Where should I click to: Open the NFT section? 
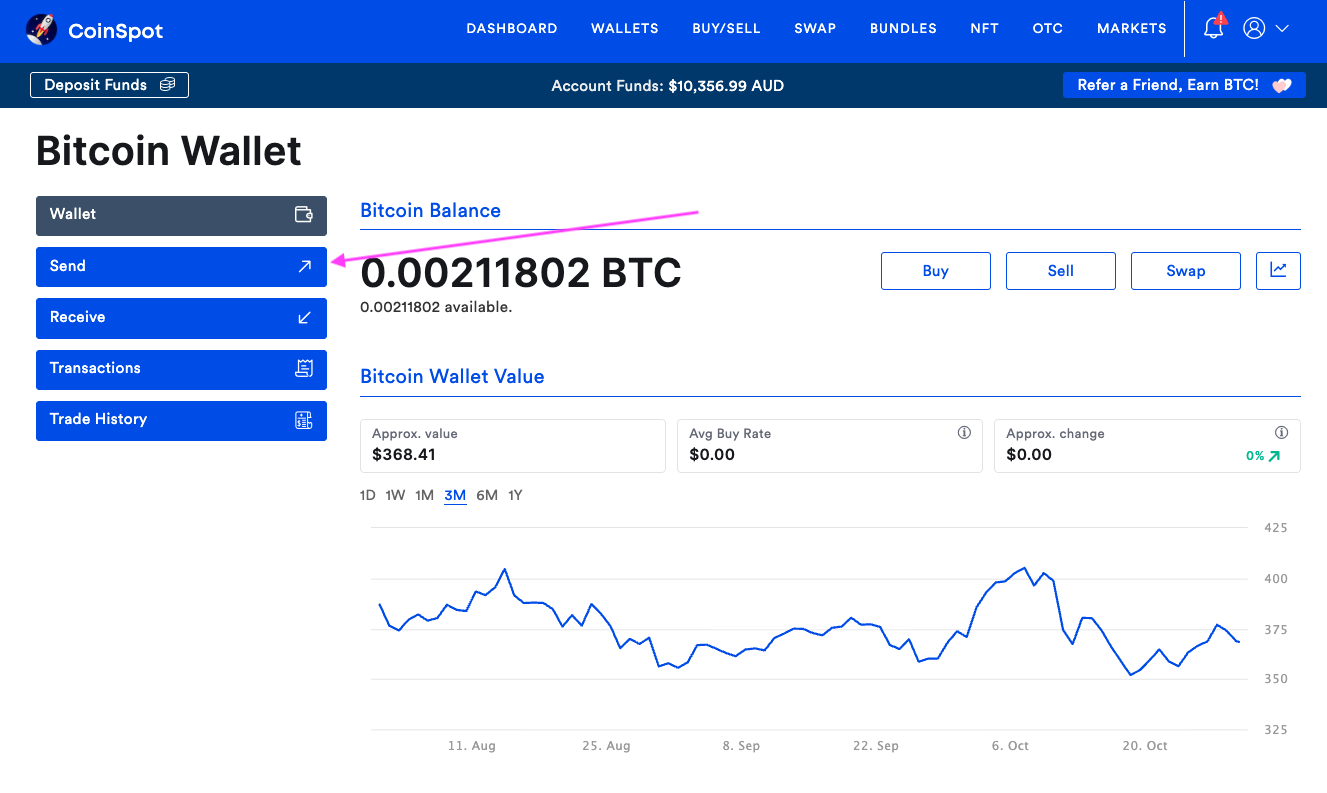pyautogui.click(x=984, y=28)
